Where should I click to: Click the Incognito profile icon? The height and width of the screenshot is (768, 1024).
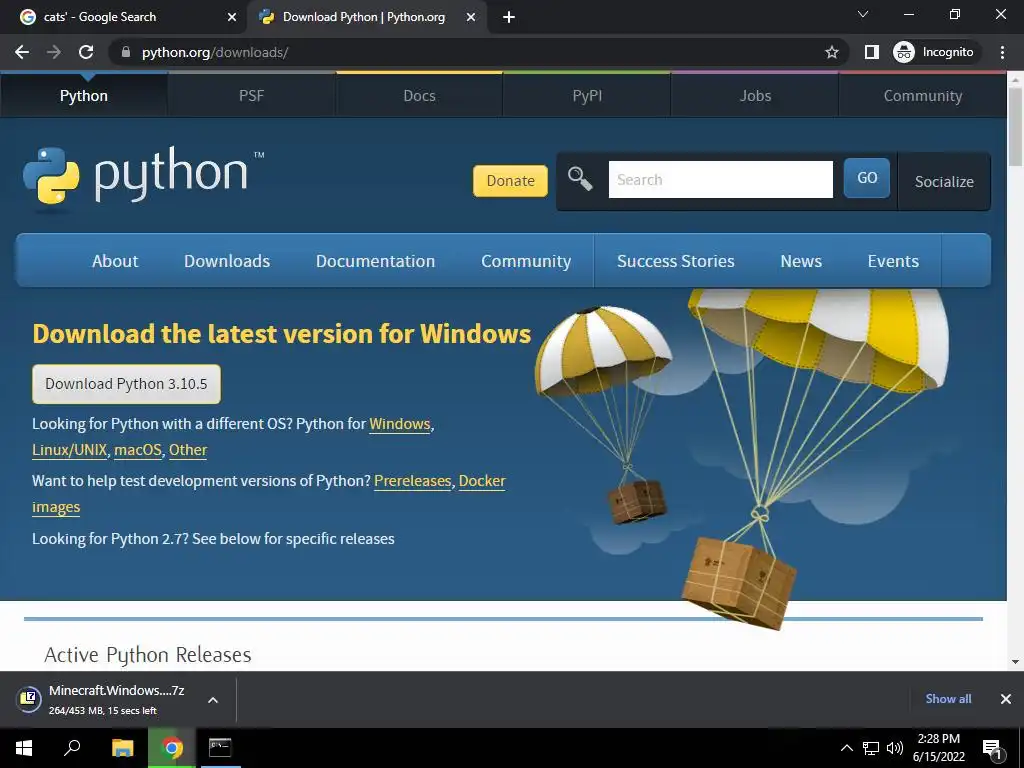pyautogui.click(x=904, y=52)
